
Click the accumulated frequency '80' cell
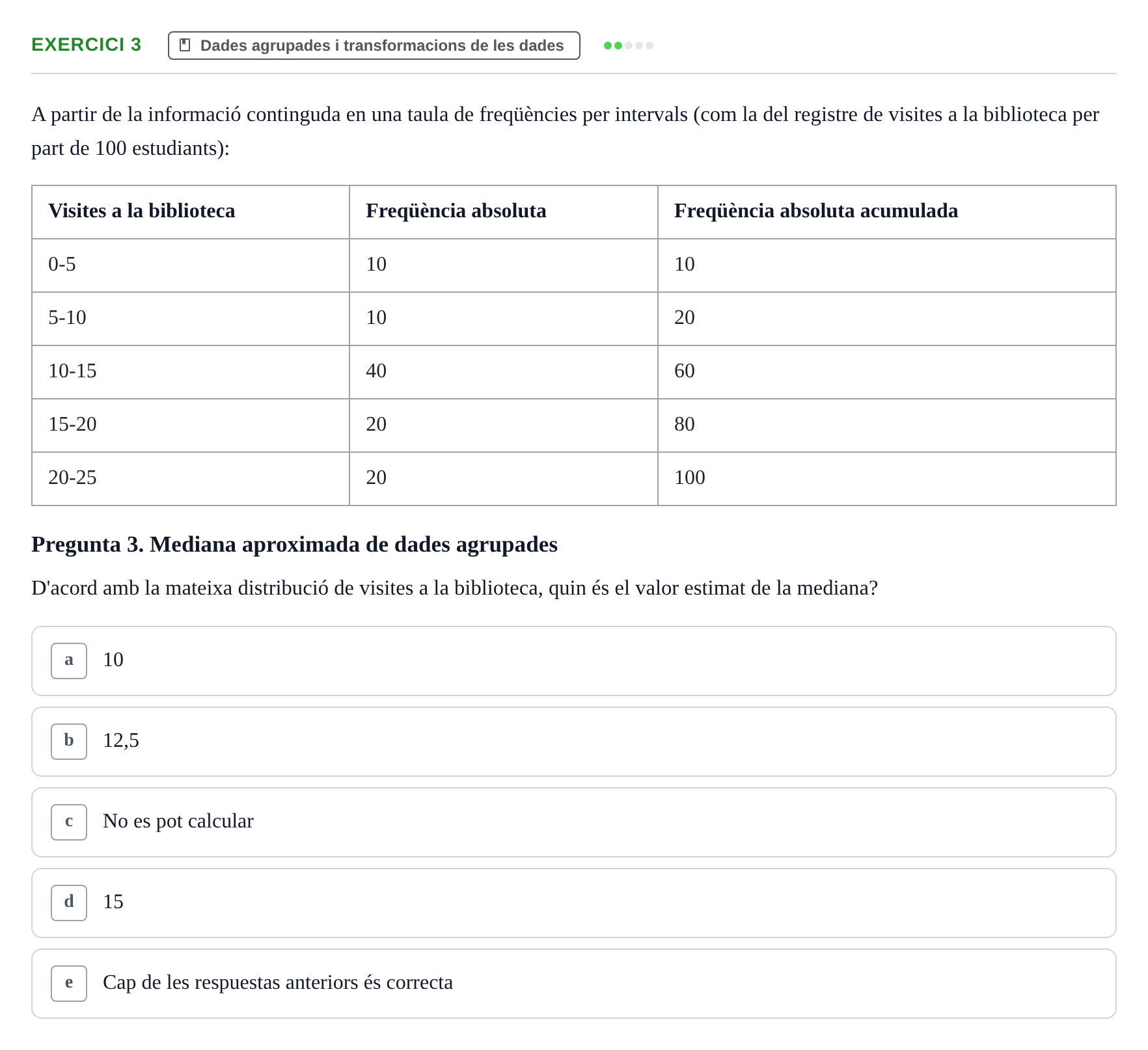[887, 425]
